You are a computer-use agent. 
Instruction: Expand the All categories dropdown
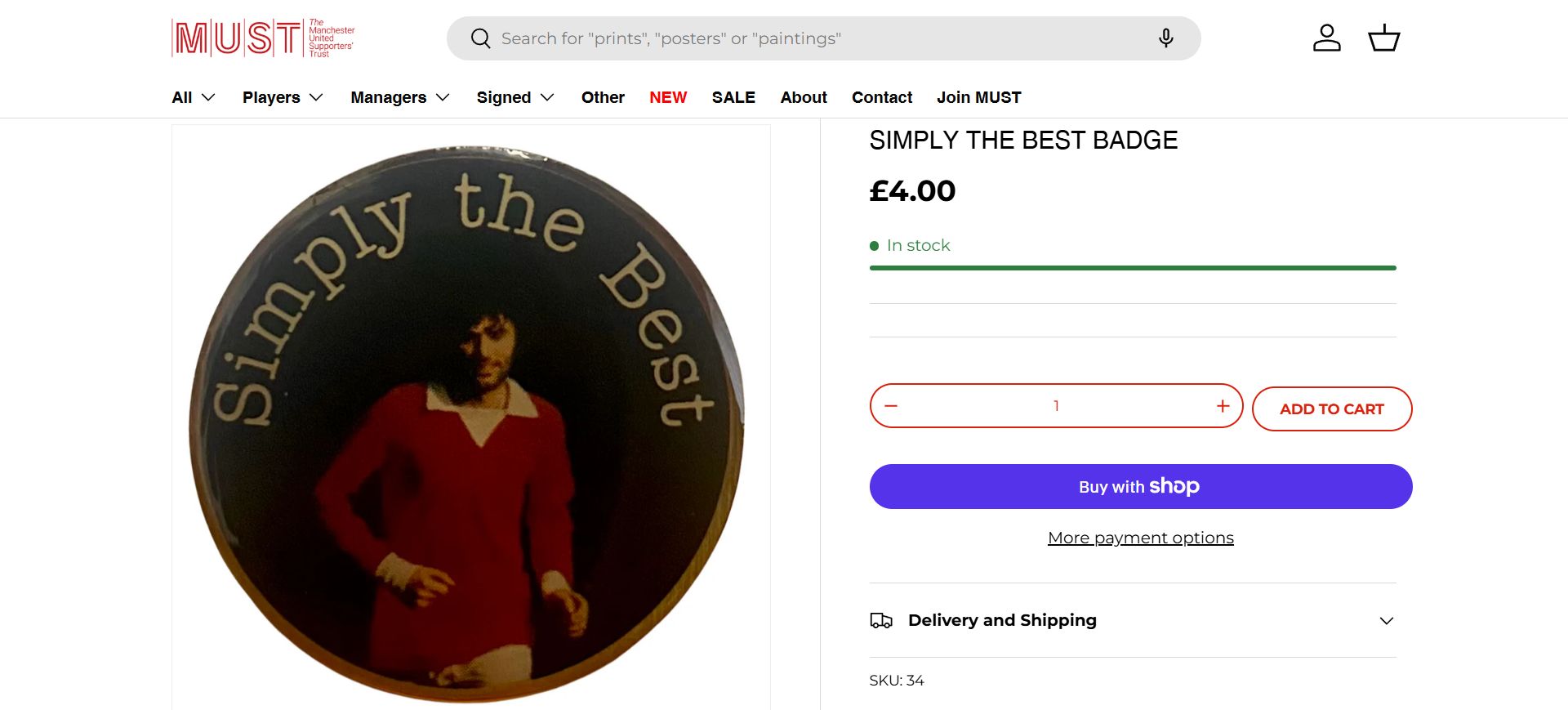pyautogui.click(x=194, y=97)
